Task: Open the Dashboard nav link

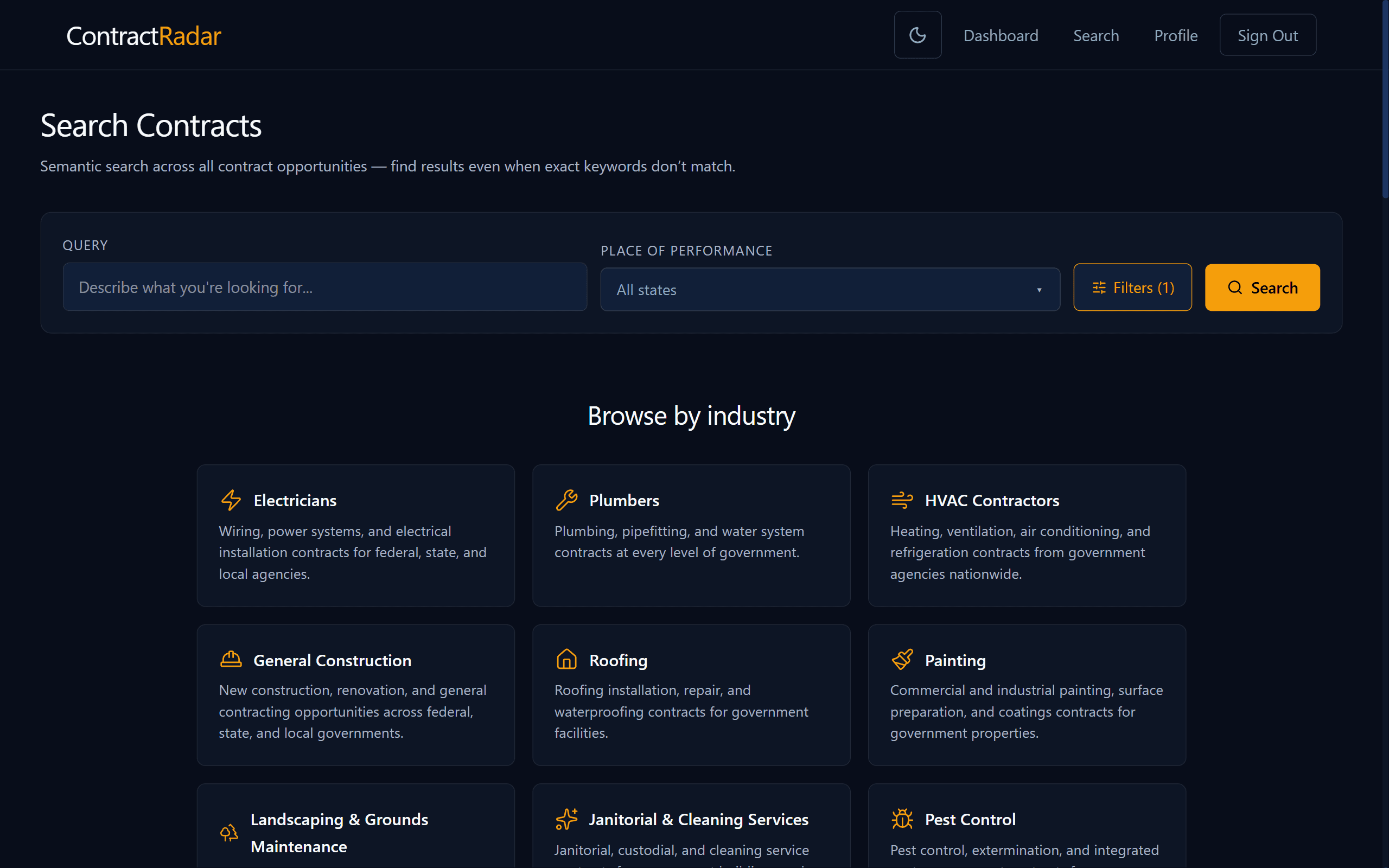Action: tap(1001, 36)
